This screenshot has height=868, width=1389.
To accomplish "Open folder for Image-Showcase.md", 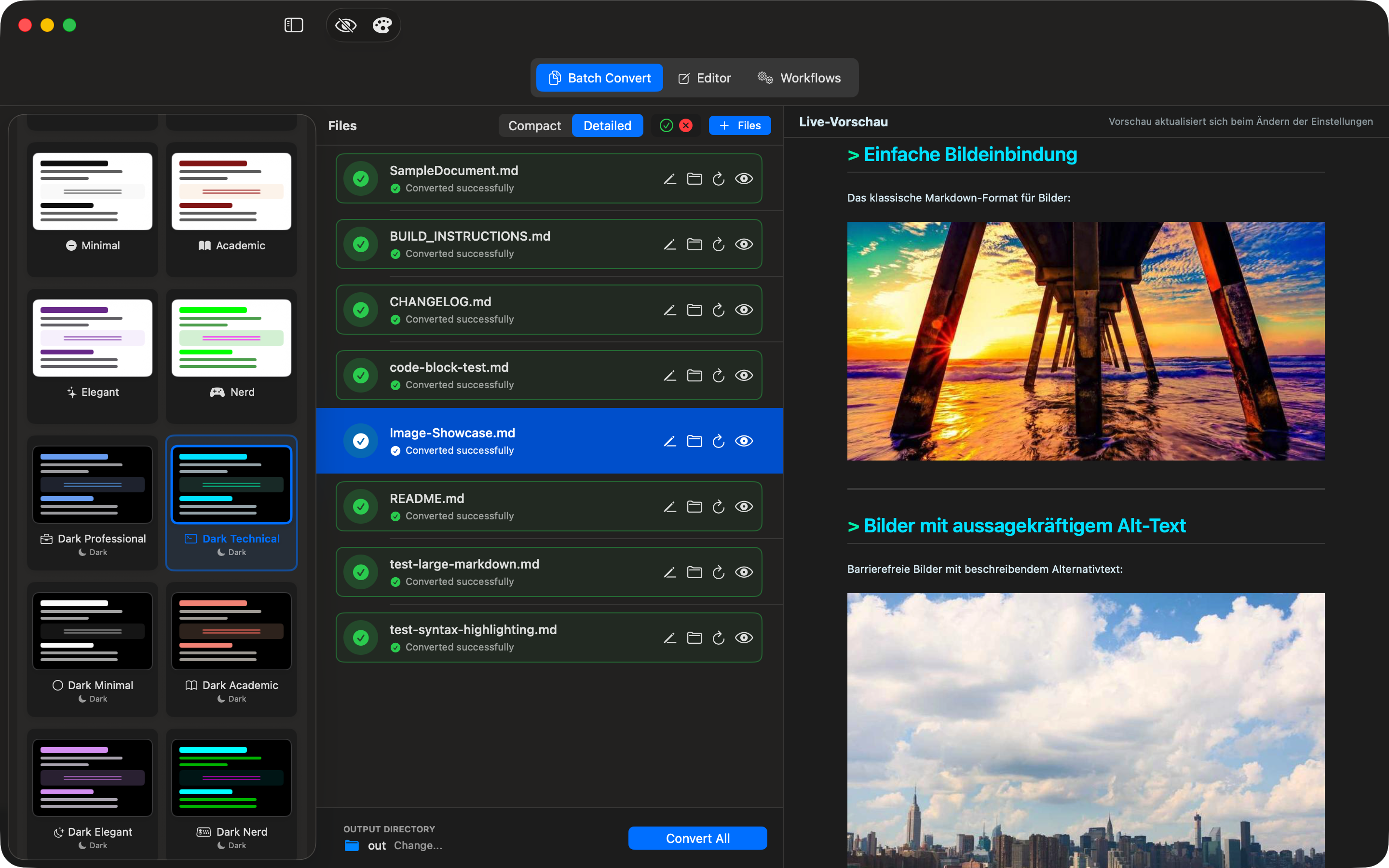I will pyautogui.click(x=694, y=441).
